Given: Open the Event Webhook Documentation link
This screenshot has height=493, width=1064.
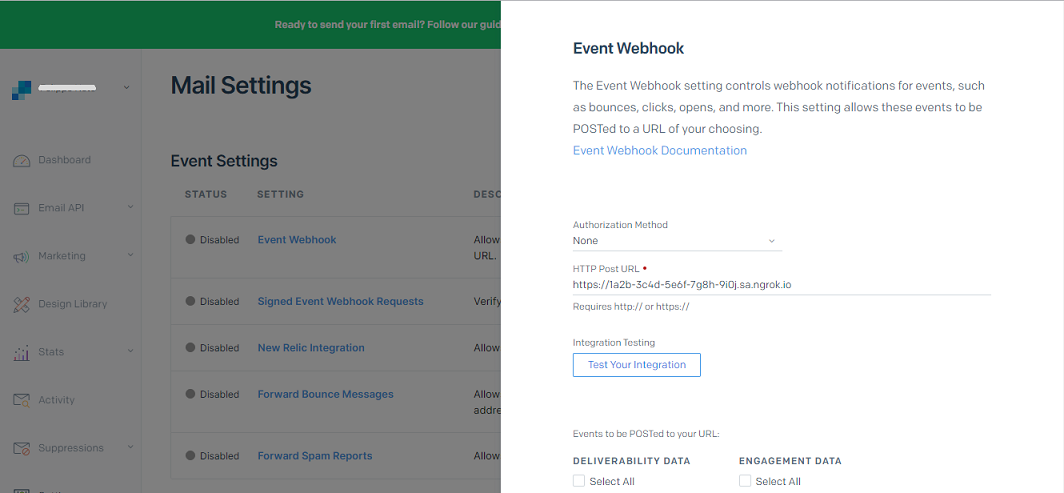Looking at the screenshot, I should [x=660, y=151].
